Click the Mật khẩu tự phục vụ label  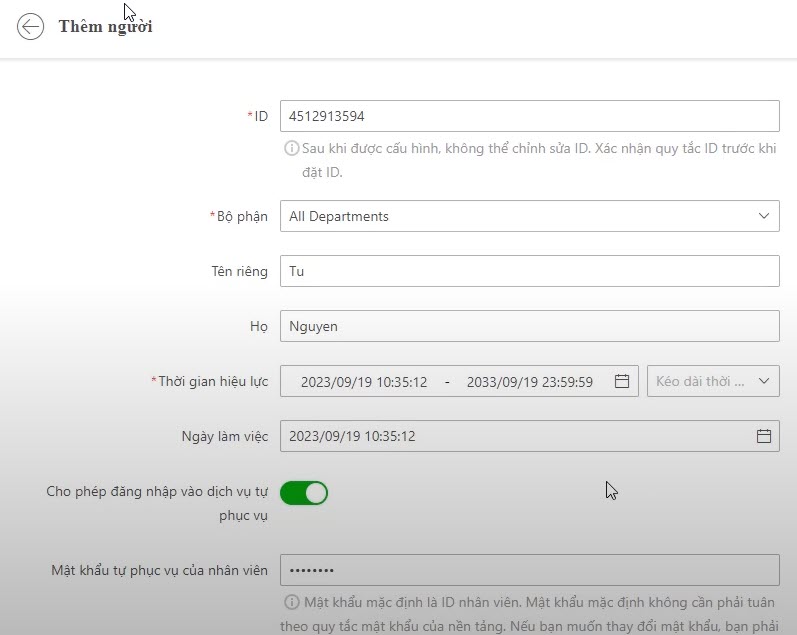click(x=160, y=570)
